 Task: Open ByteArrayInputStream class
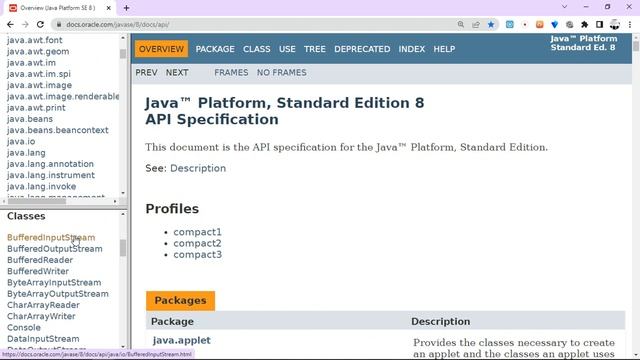[x=54, y=282]
